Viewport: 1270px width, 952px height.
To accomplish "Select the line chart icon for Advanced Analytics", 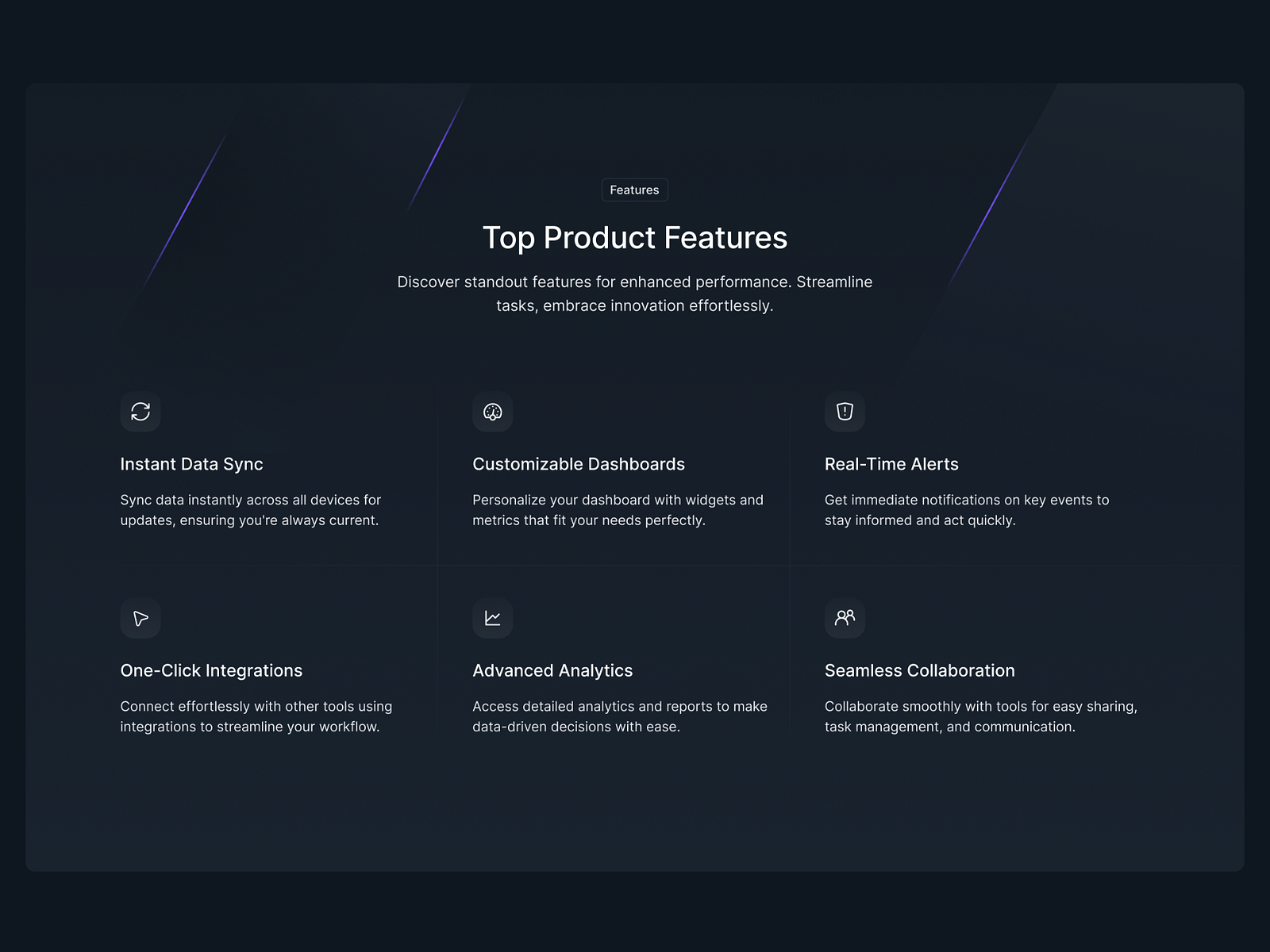I will (492, 618).
